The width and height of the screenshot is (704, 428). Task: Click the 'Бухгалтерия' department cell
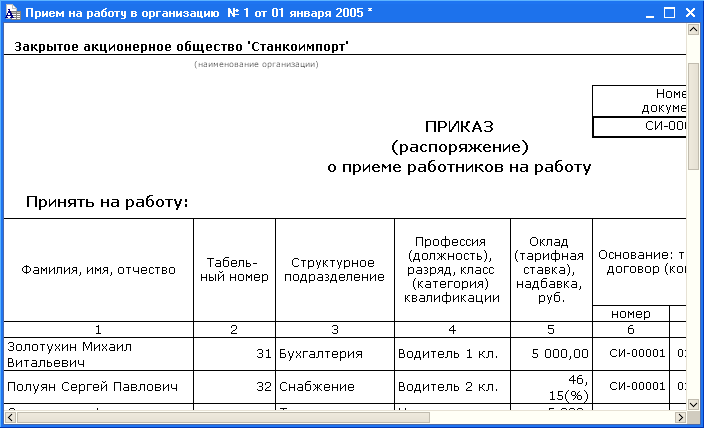pos(334,354)
